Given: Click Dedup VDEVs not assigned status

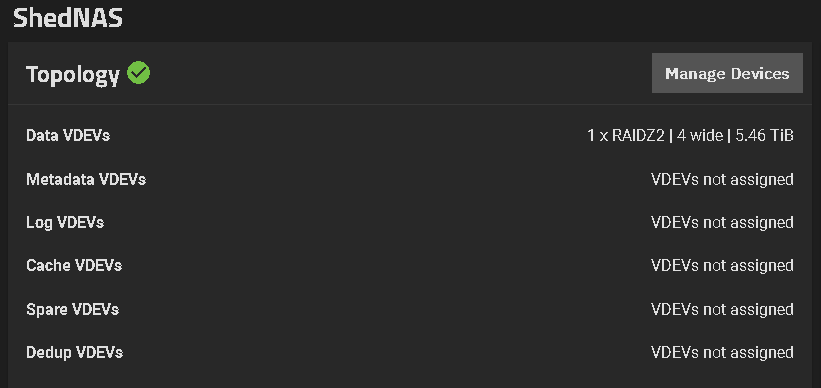Looking at the screenshot, I should (x=722, y=352).
